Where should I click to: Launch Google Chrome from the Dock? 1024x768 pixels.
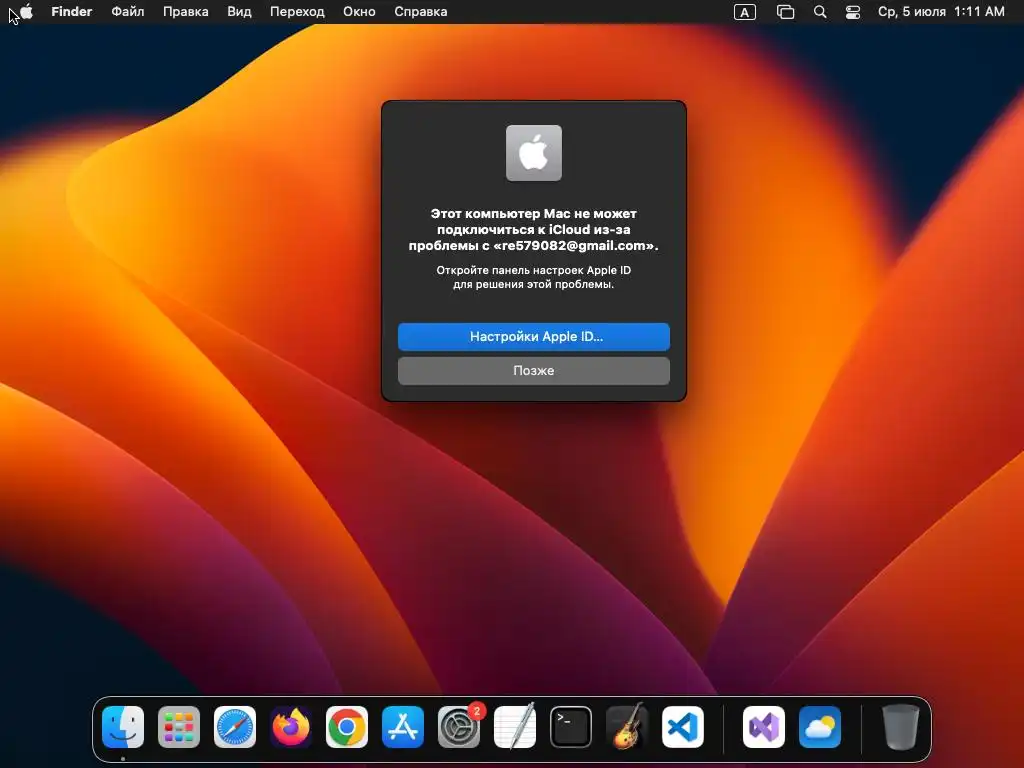[x=347, y=727]
